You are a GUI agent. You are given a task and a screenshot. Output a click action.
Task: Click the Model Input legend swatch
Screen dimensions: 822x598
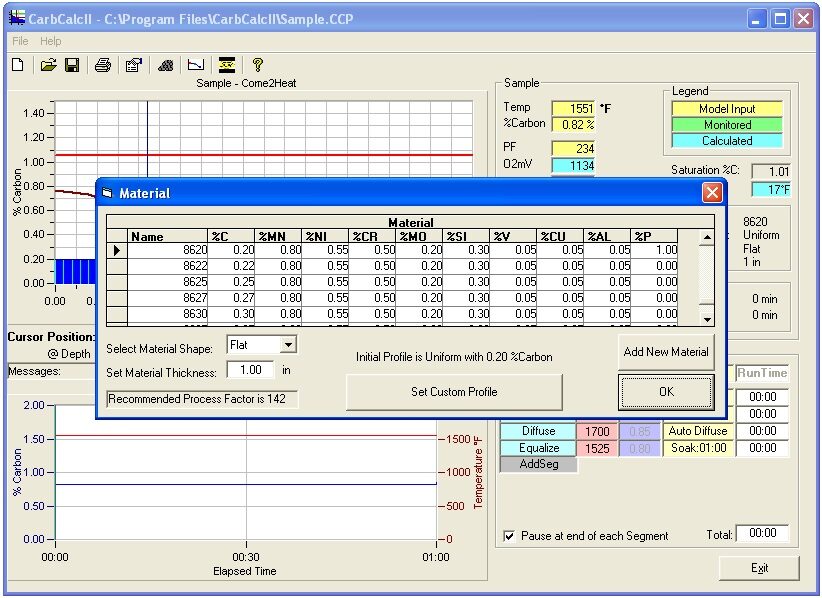click(x=727, y=109)
